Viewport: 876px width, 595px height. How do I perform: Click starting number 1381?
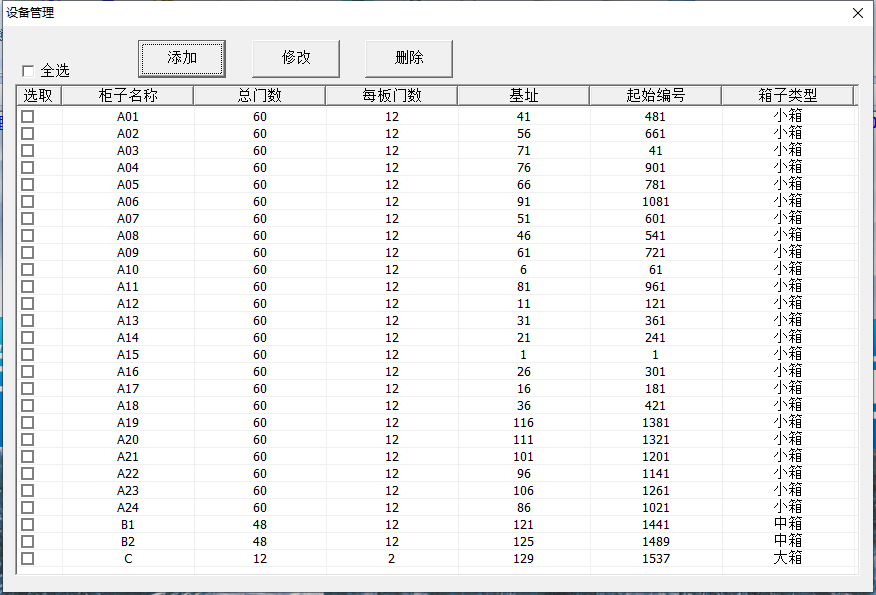pyautogui.click(x=655, y=423)
